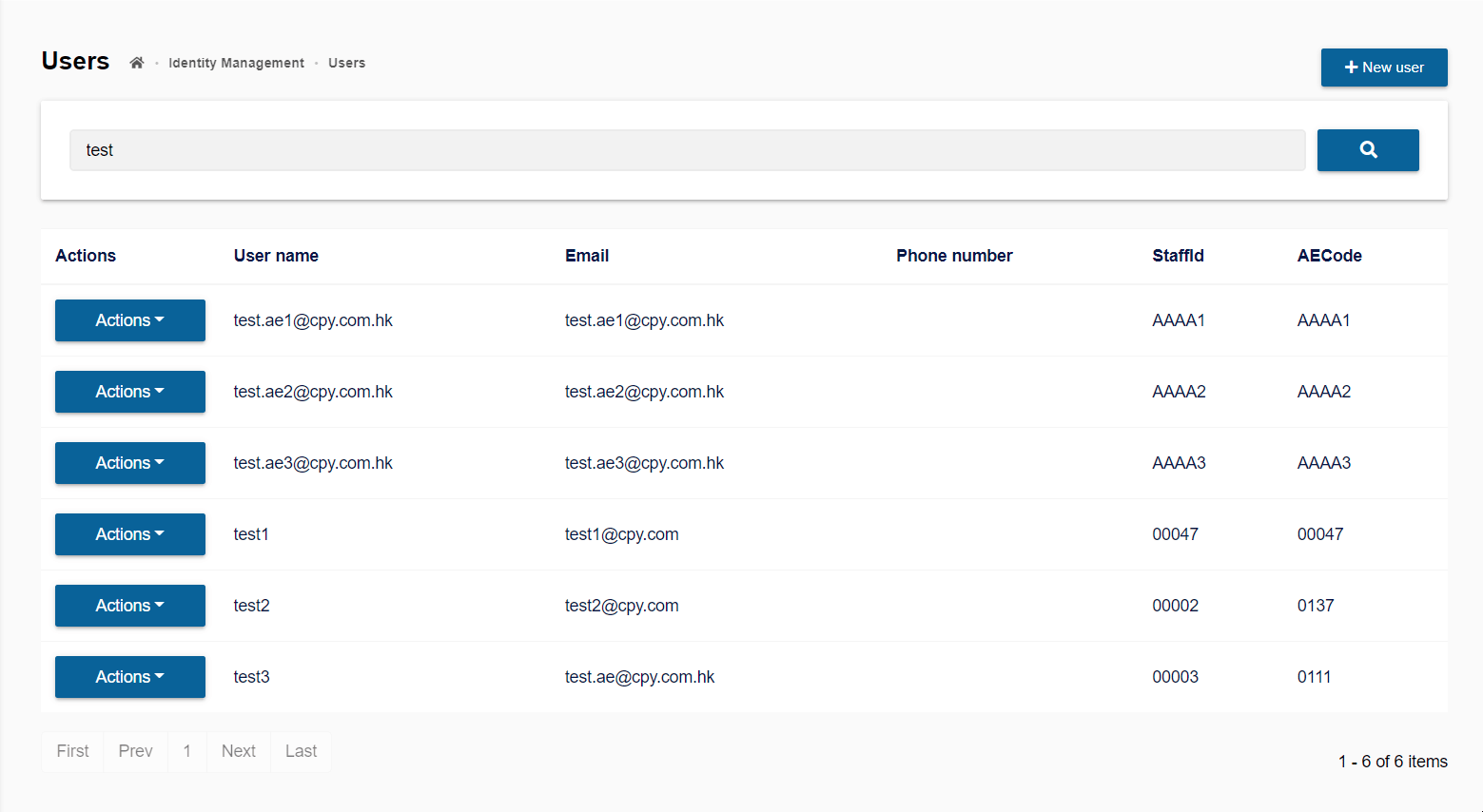Show Actions options for user test3

click(129, 677)
